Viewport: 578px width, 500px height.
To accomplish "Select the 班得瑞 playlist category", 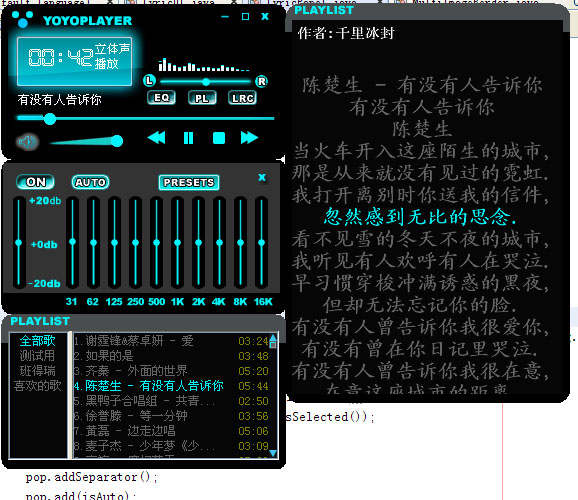I will coord(38,371).
